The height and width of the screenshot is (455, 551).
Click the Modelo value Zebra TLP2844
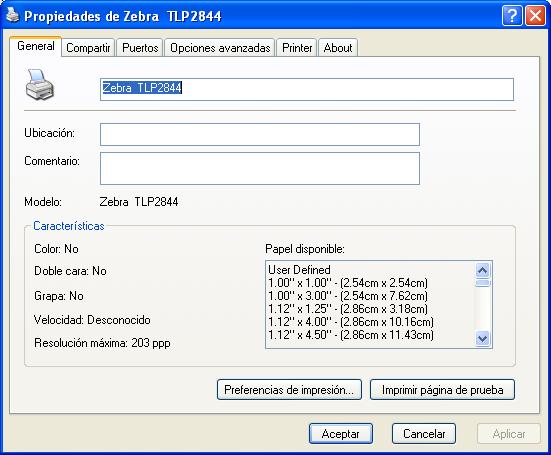(x=139, y=202)
